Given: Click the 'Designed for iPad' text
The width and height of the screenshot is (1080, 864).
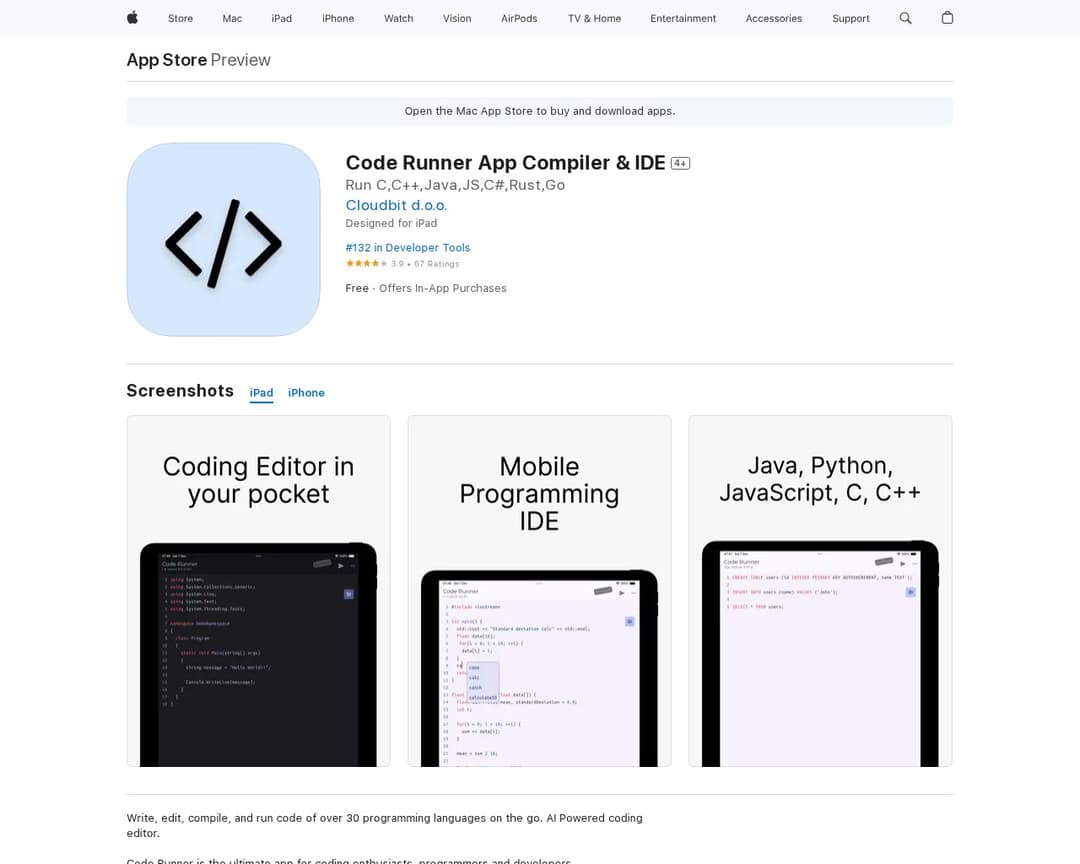Looking at the screenshot, I should pyautogui.click(x=391, y=223).
